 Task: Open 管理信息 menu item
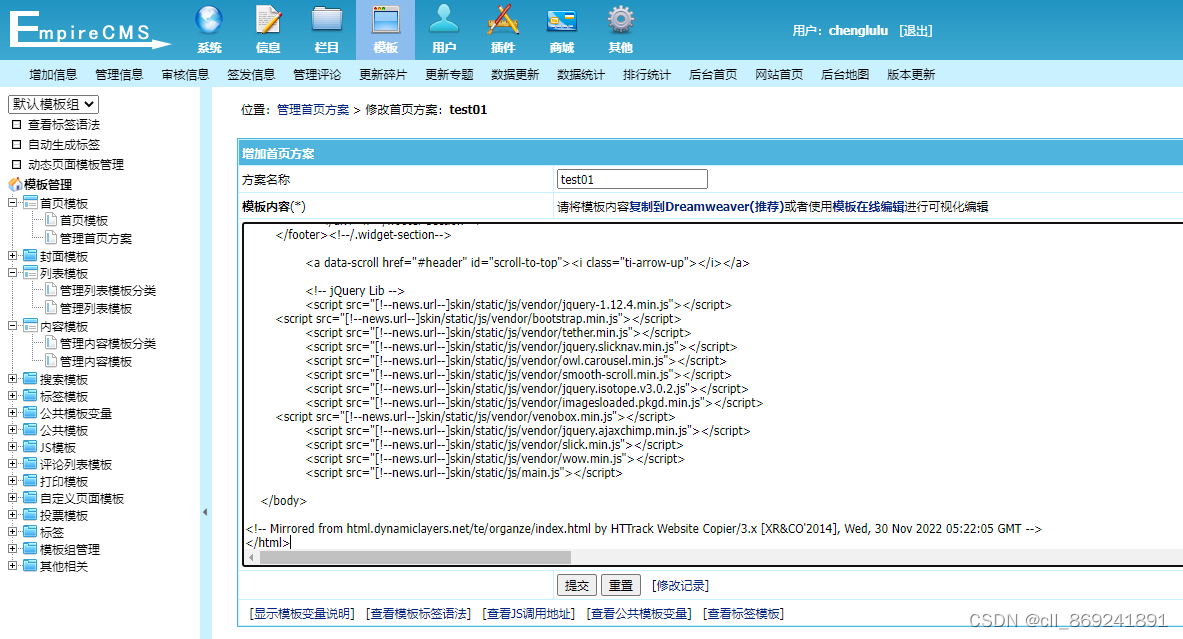point(119,75)
